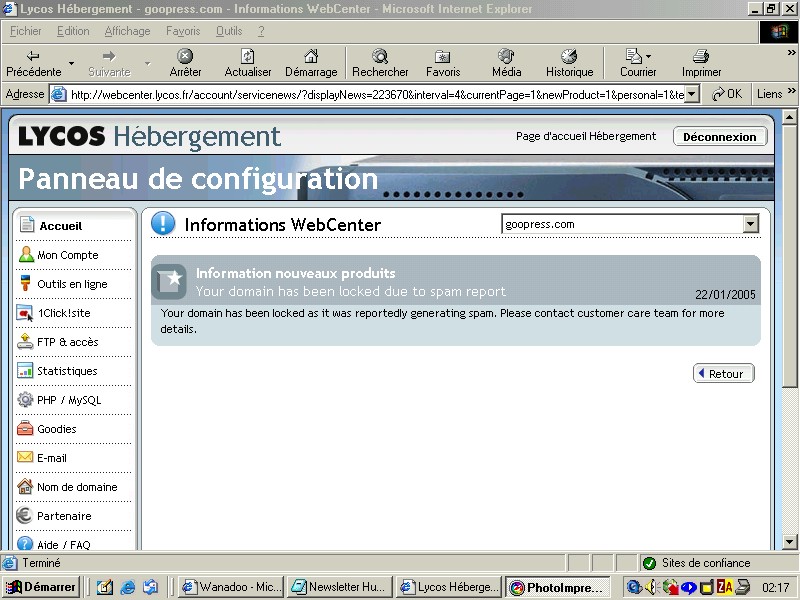Viewport: 800px width, 600px height.
Task: Open the Fichier menu
Action: tap(26, 31)
